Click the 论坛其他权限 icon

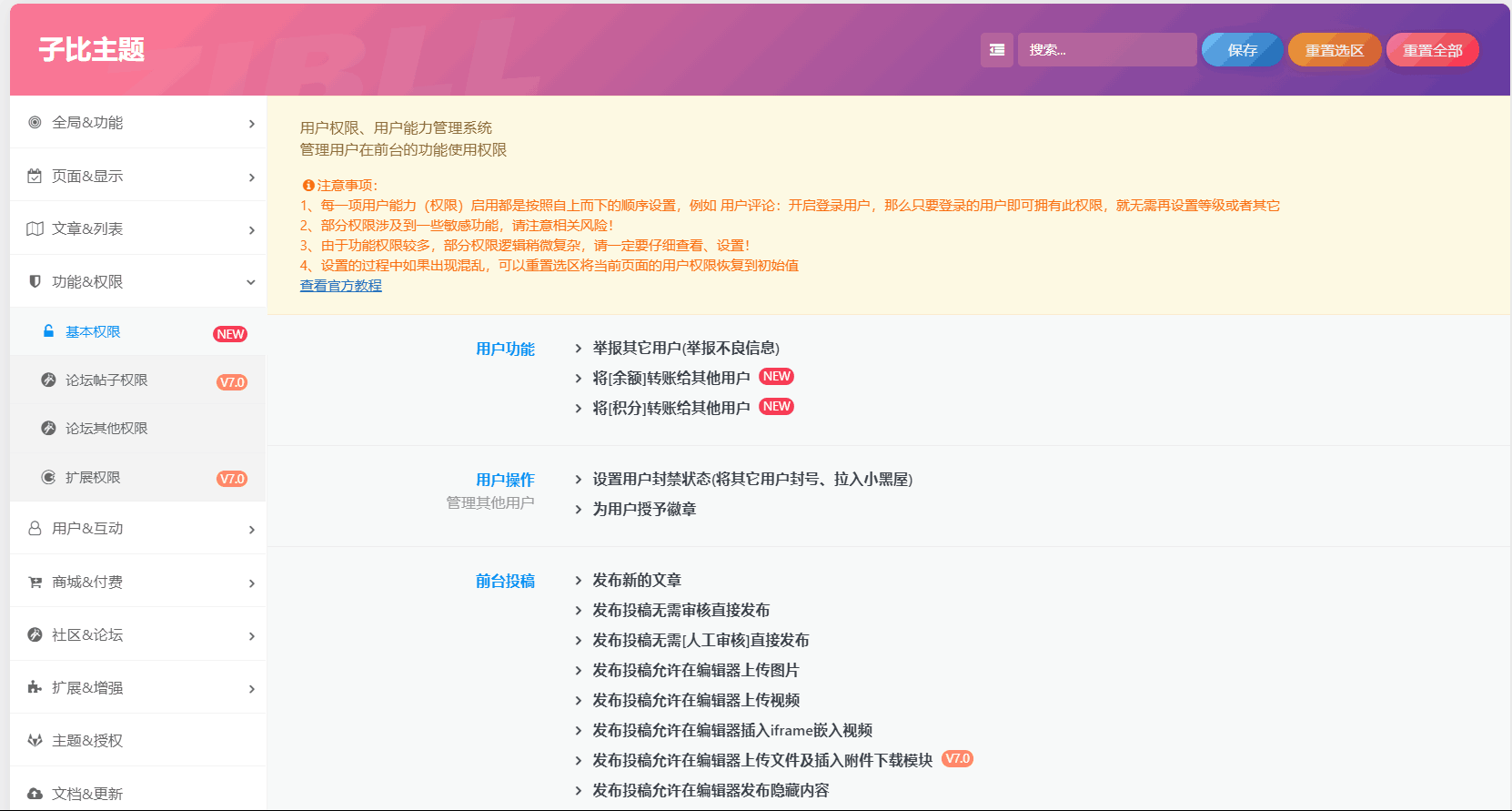click(48, 428)
